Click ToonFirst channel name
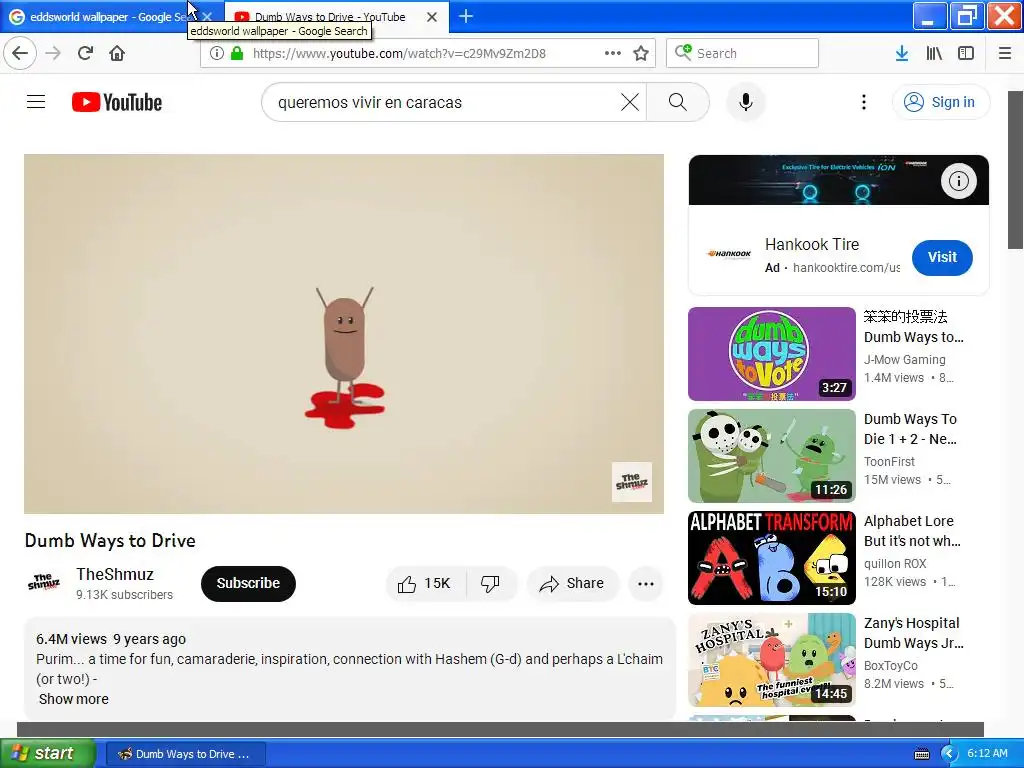The image size is (1024, 768). [889, 461]
